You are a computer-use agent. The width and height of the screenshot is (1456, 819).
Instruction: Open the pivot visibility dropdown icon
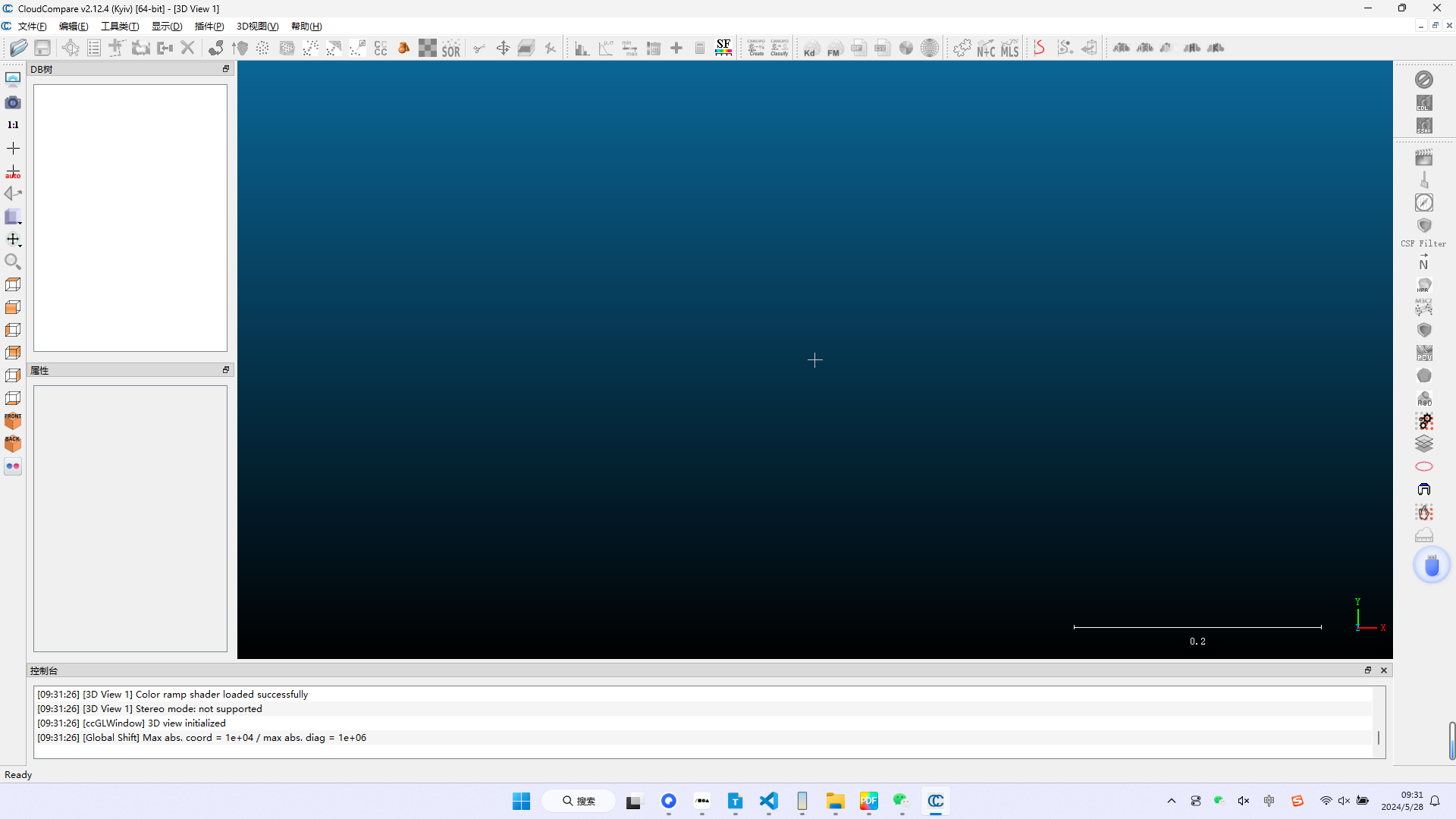tap(13, 240)
